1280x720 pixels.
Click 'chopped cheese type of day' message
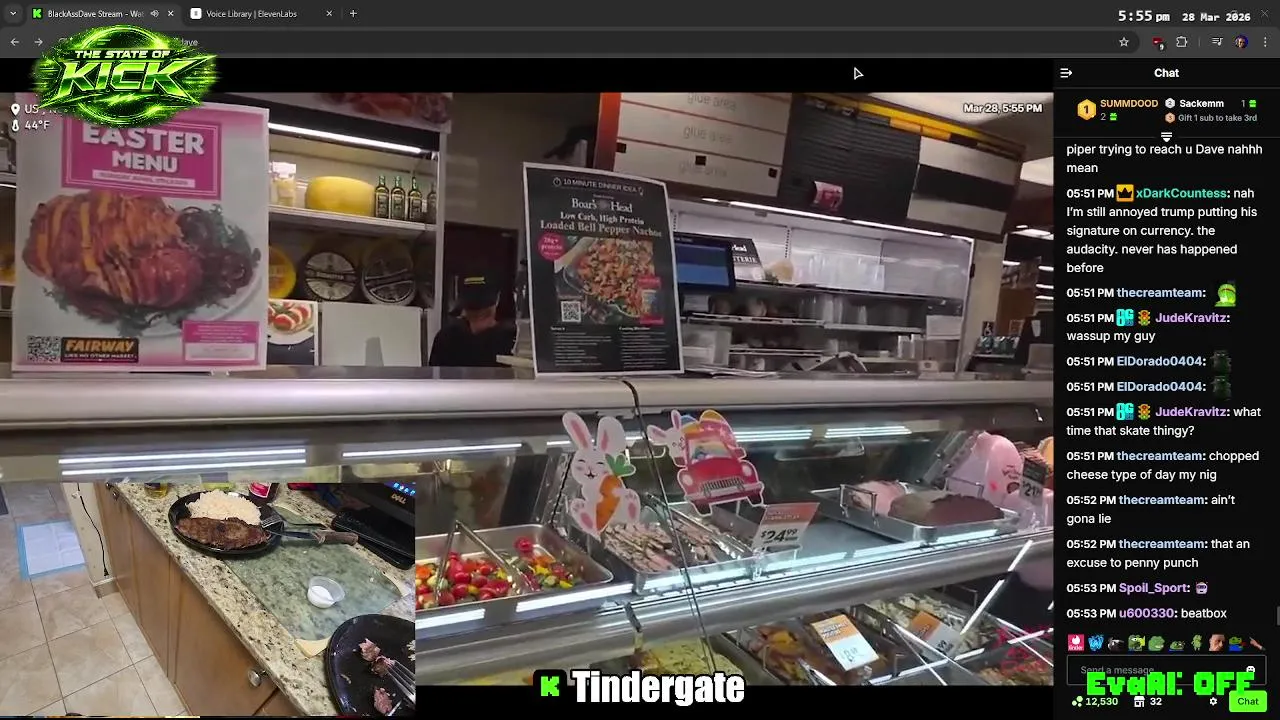point(1162,465)
